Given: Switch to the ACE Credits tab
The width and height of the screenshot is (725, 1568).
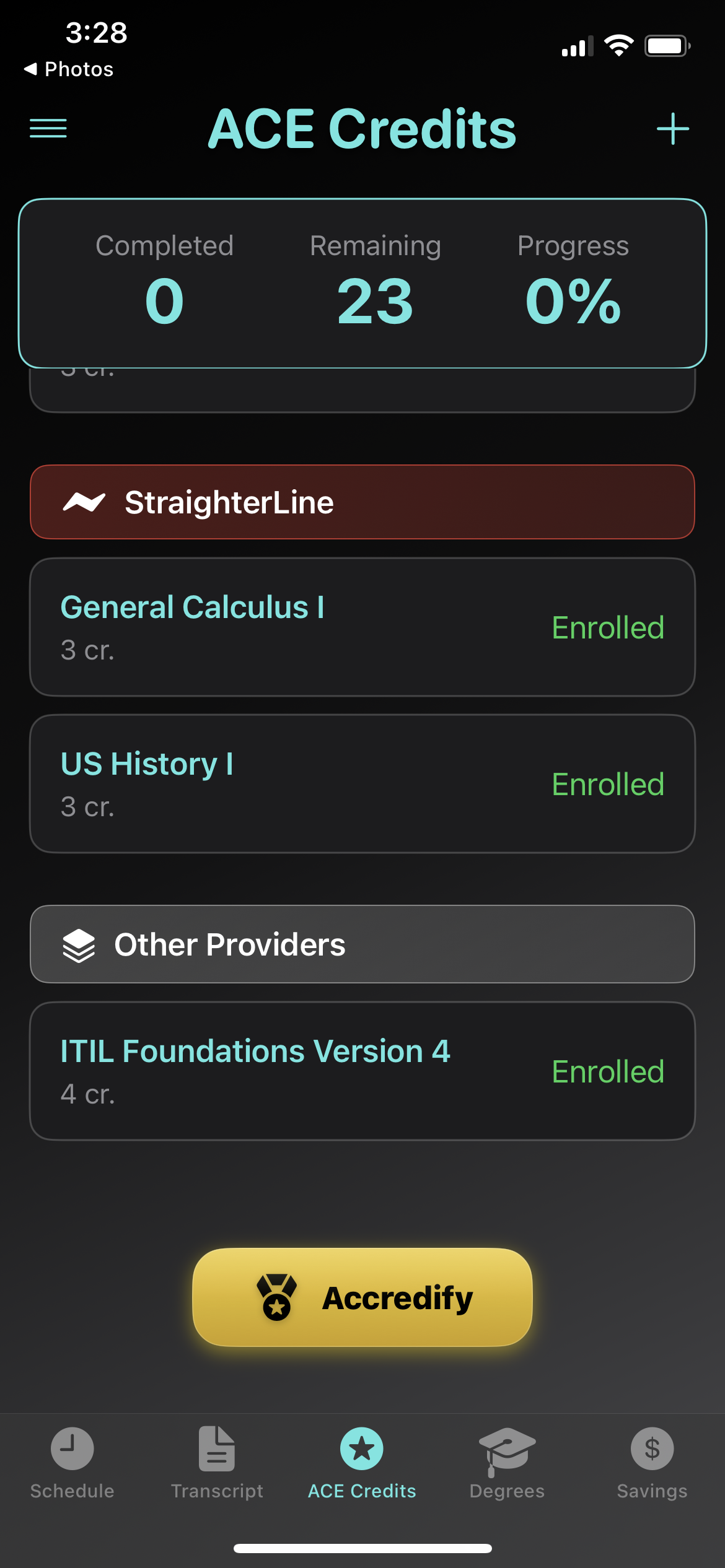Looking at the screenshot, I should (x=362, y=1461).
